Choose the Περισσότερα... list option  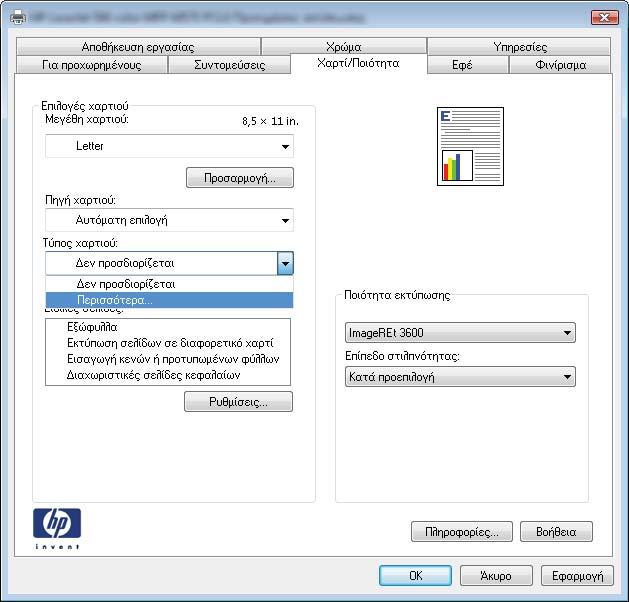tap(169, 300)
